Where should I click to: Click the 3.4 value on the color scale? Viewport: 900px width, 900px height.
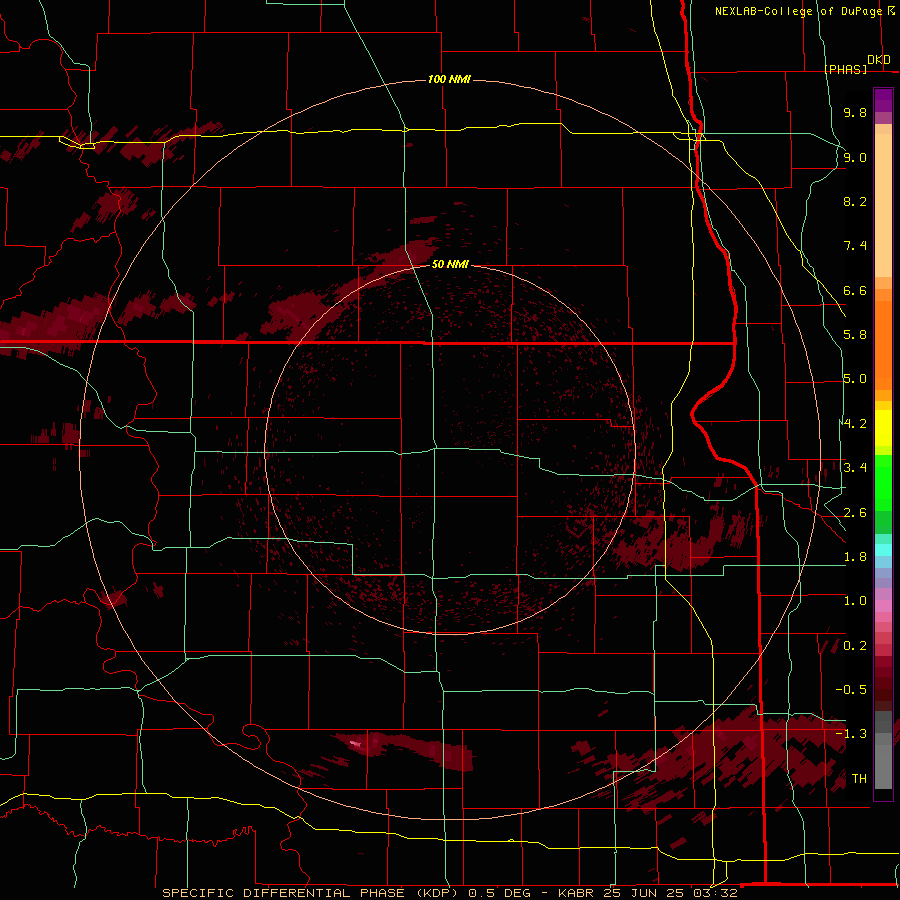click(x=855, y=468)
